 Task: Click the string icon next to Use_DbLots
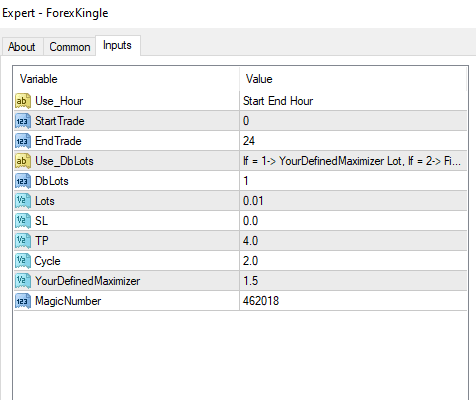(x=23, y=161)
